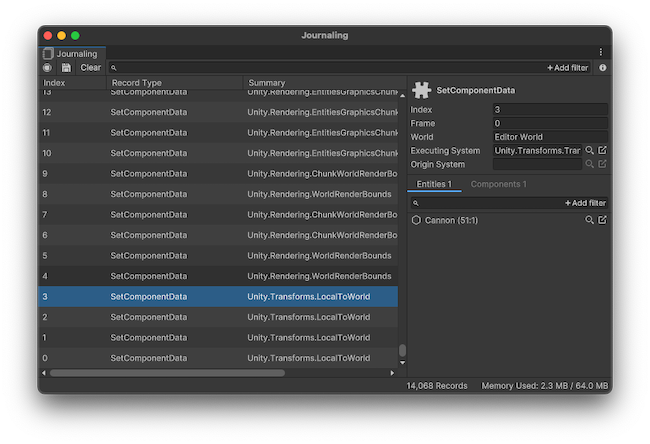Open Cannon entity with go-to icon
The height and width of the screenshot is (444, 650).
click(602, 220)
